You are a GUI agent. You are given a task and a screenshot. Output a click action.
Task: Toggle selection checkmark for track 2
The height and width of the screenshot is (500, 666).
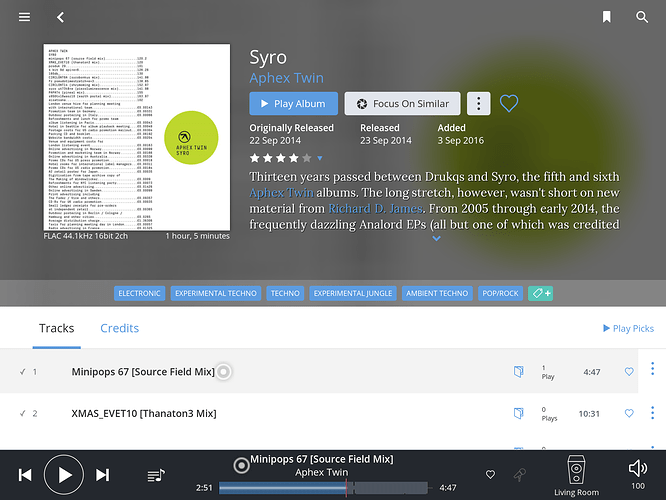22,414
